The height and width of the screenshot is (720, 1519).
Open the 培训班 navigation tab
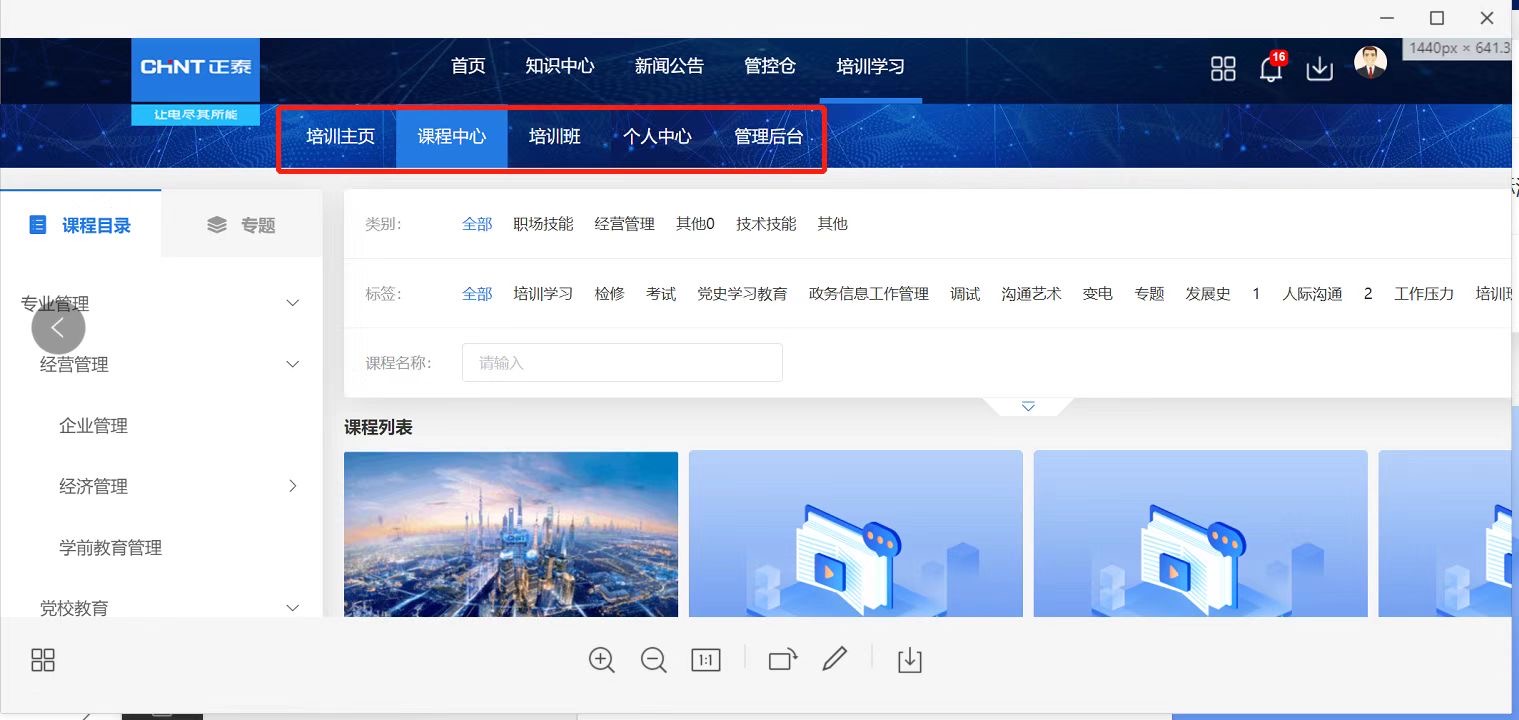coord(554,137)
